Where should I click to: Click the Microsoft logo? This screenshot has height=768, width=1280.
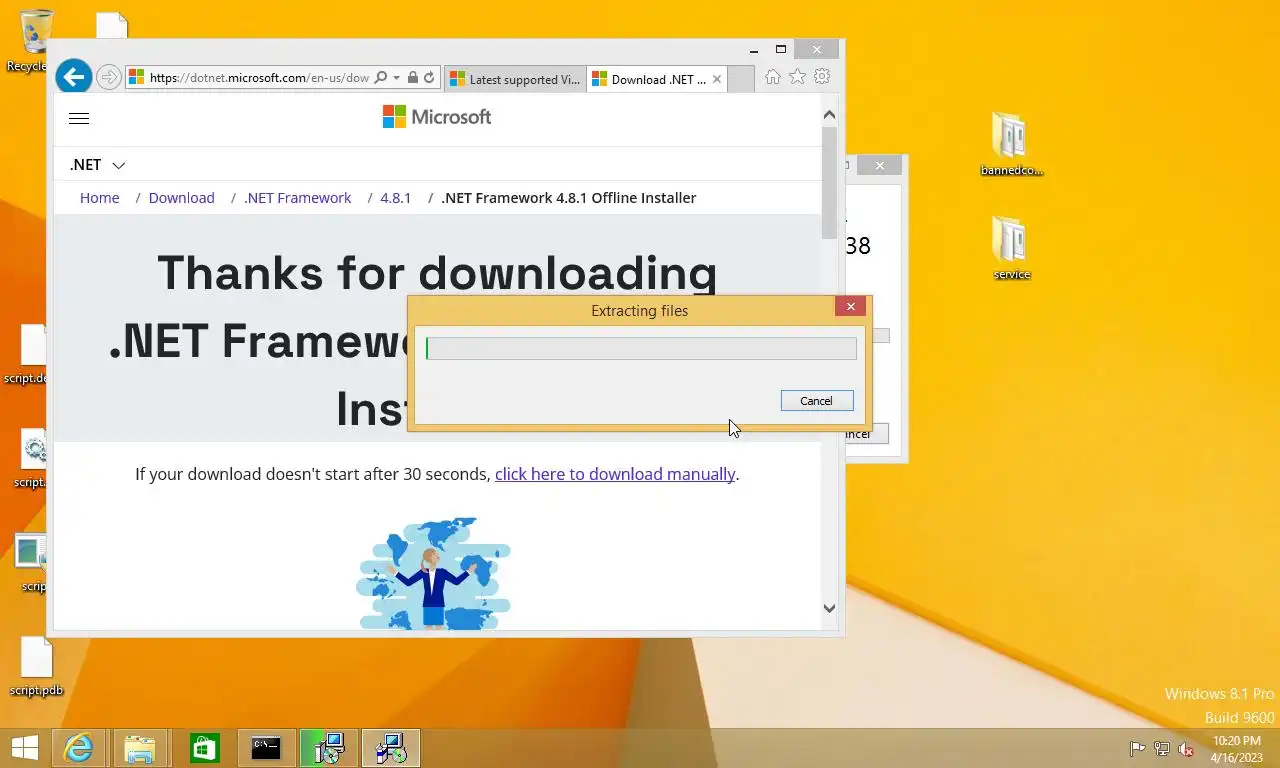(437, 117)
